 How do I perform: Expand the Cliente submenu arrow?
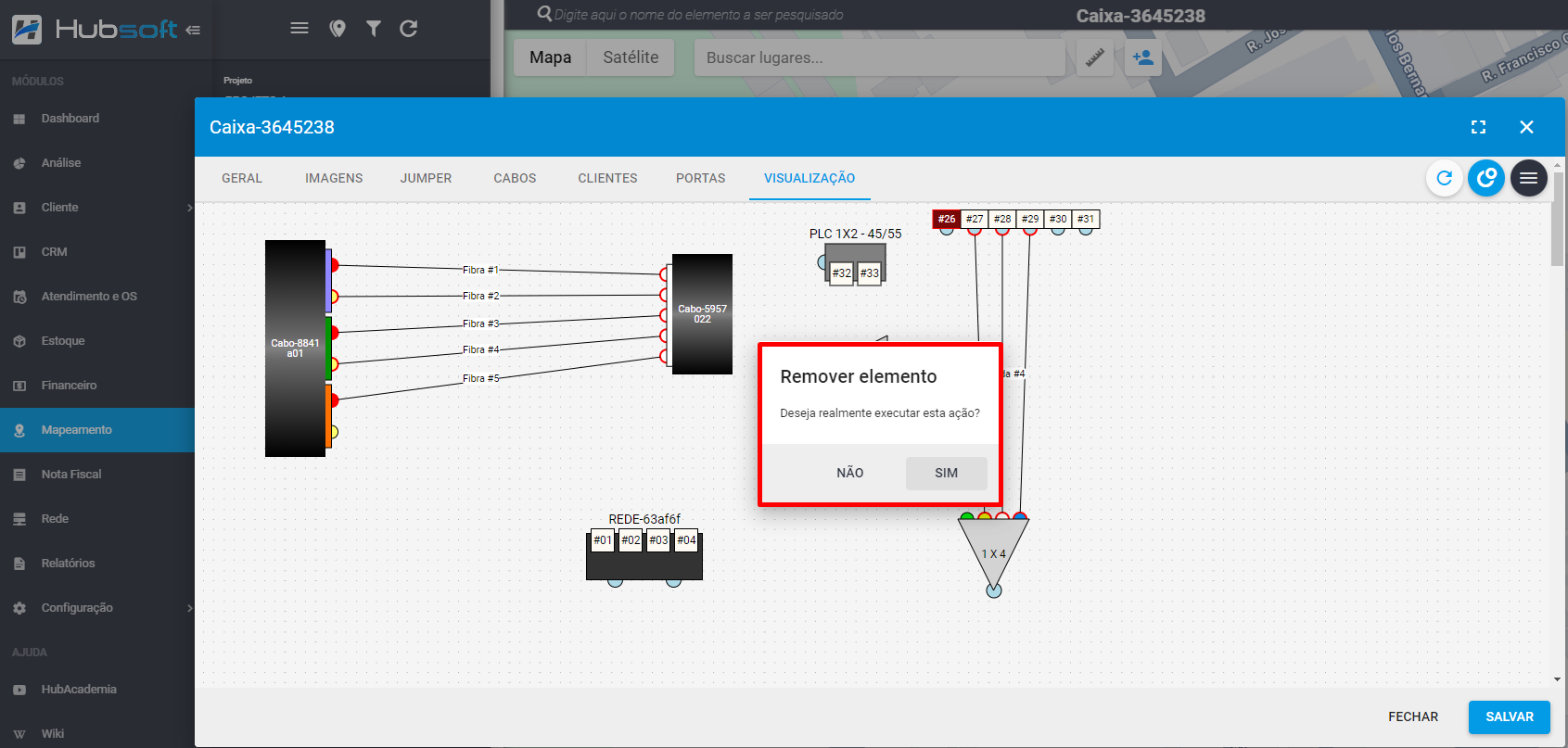point(189,208)
